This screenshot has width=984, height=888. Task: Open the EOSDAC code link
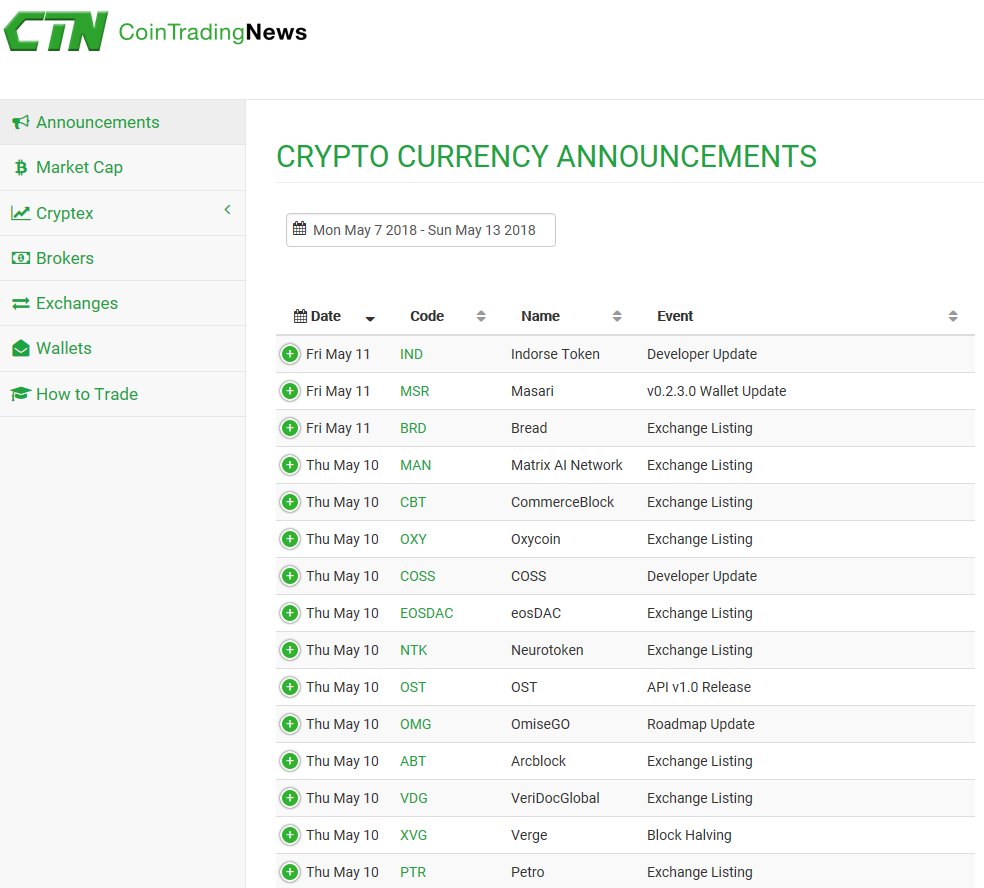point(427,613)
